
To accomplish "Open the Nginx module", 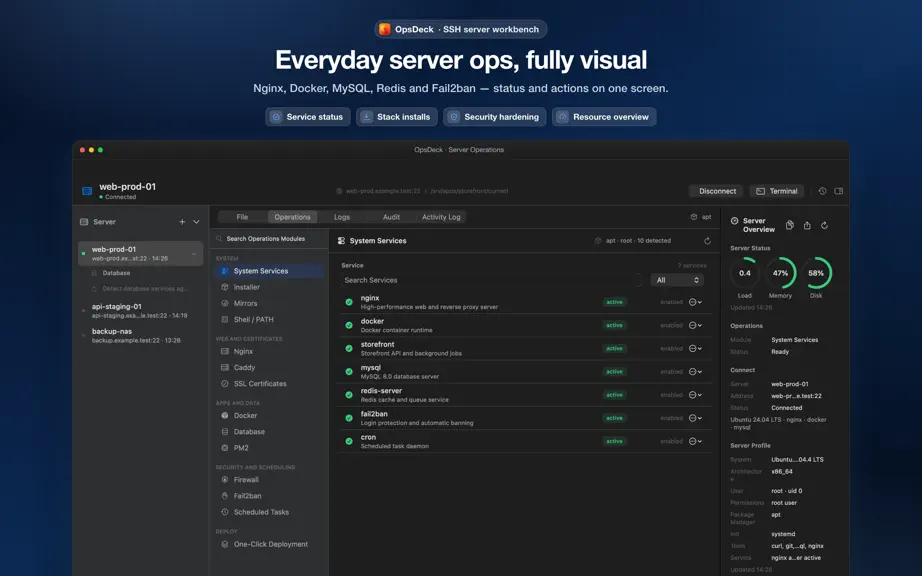I will click(x=269, y=351).
